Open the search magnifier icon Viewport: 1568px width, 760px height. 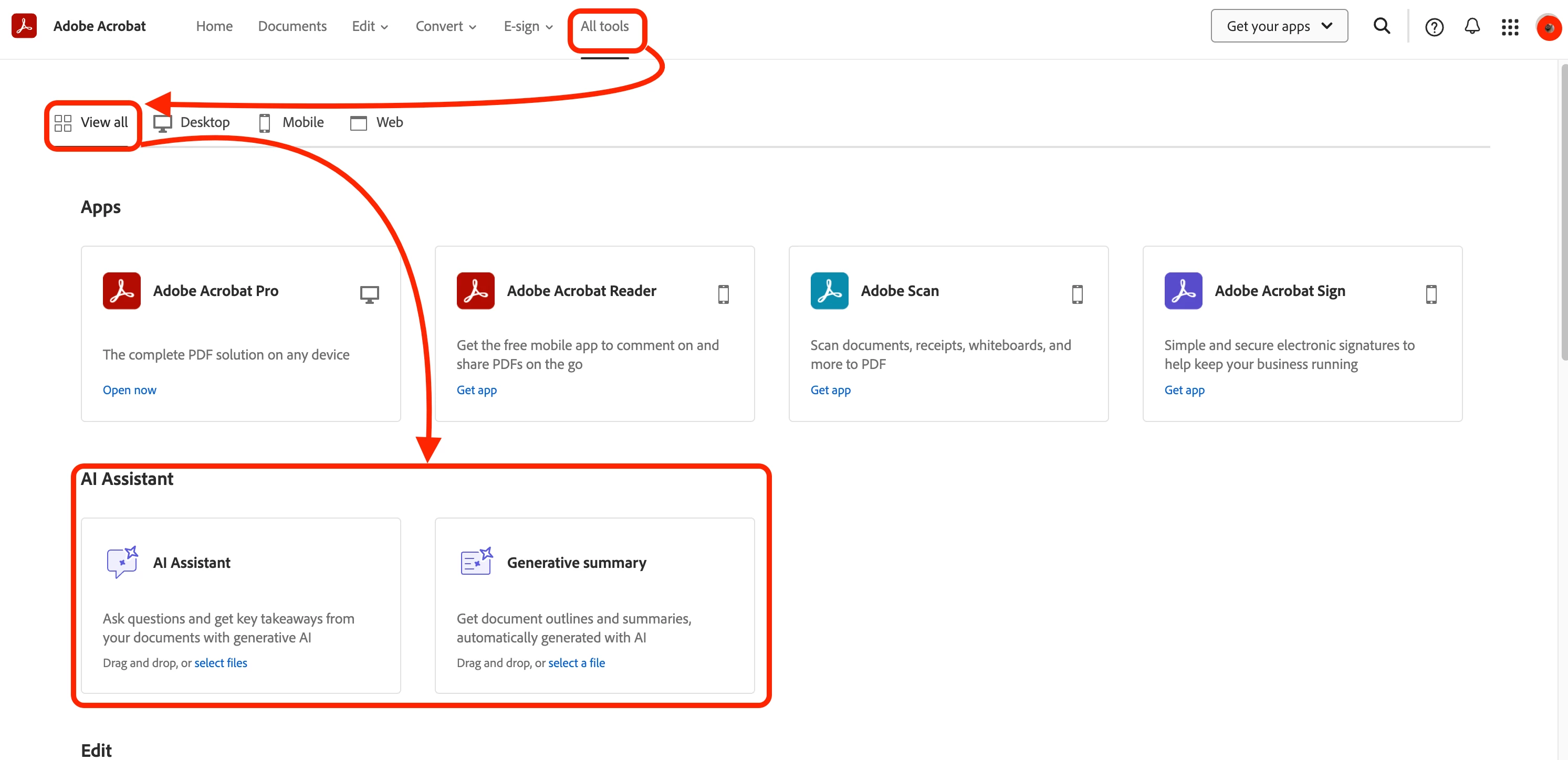[x=1382, y=26]
